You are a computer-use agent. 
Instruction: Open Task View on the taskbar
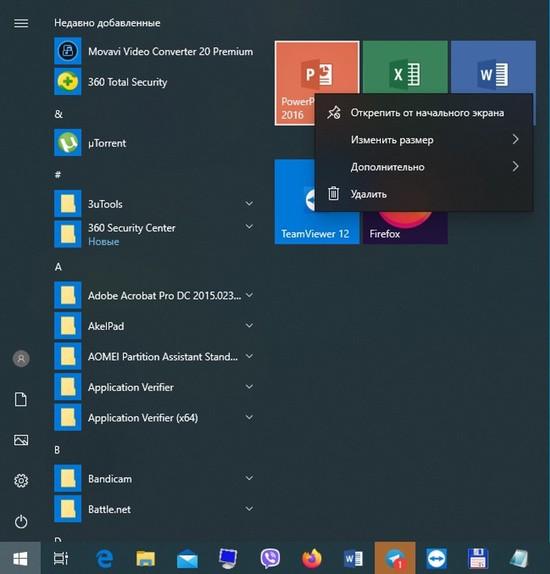coord(61,558)
